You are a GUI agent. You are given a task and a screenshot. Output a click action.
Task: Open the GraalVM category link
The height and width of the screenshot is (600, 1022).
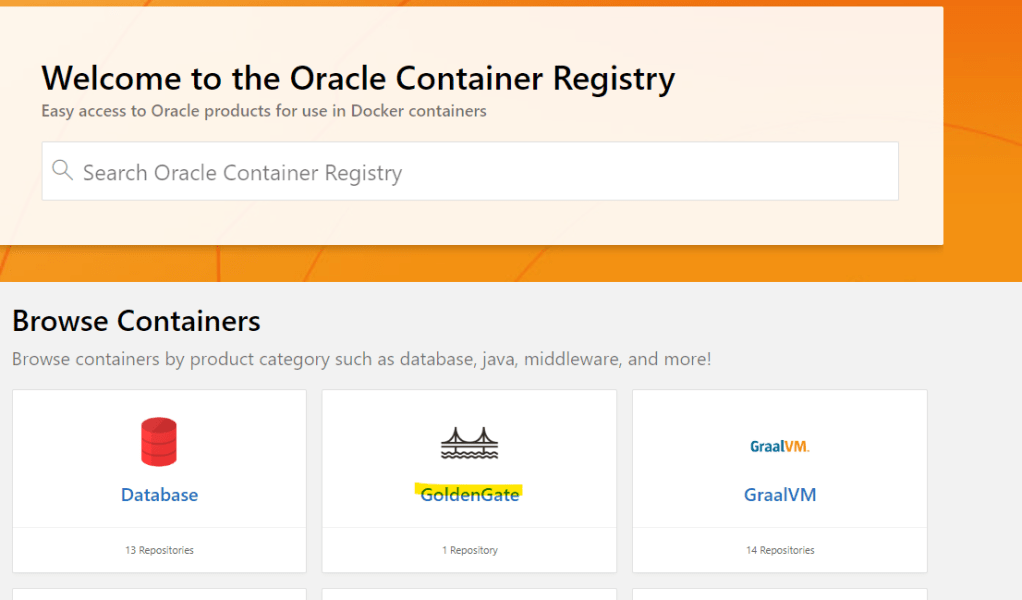pyautogui.click(x=779, y=495)
